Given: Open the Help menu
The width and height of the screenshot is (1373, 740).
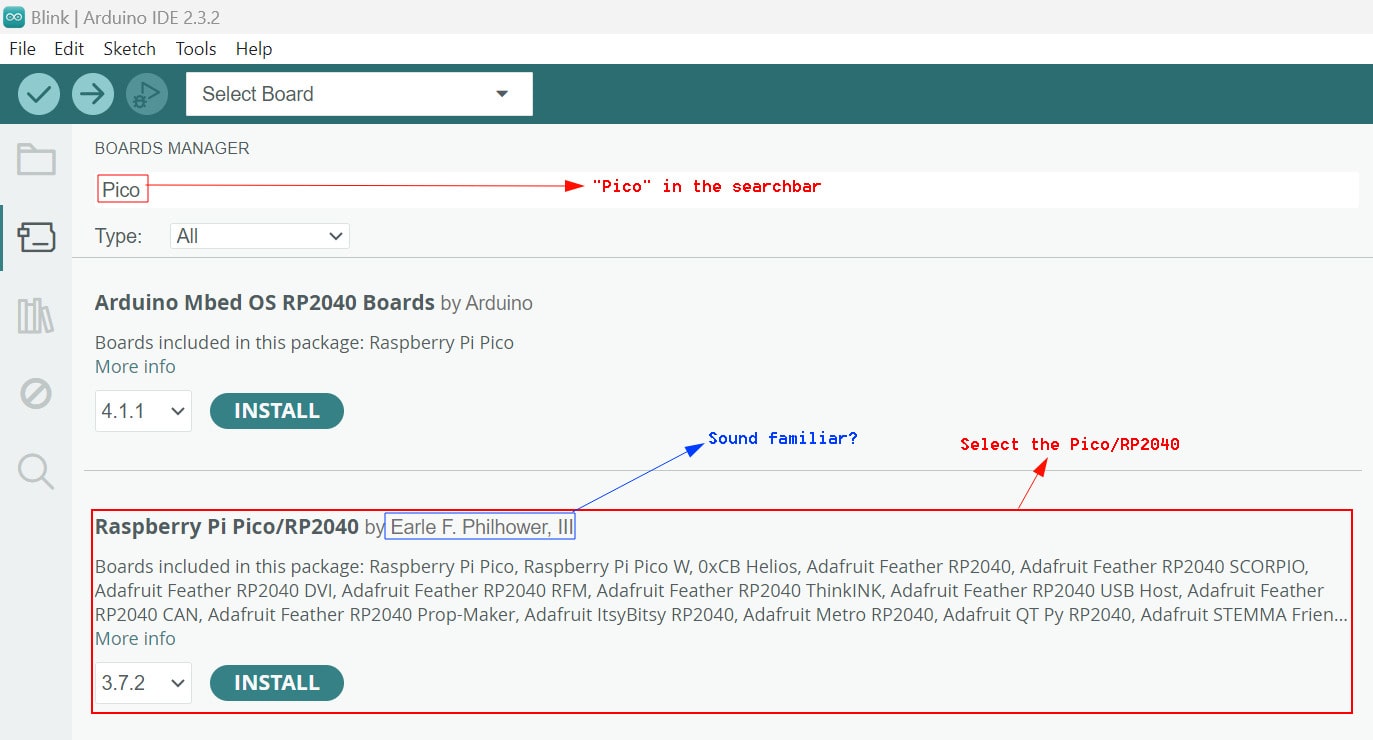Looking at the screenshot, I should click(254, 48).
